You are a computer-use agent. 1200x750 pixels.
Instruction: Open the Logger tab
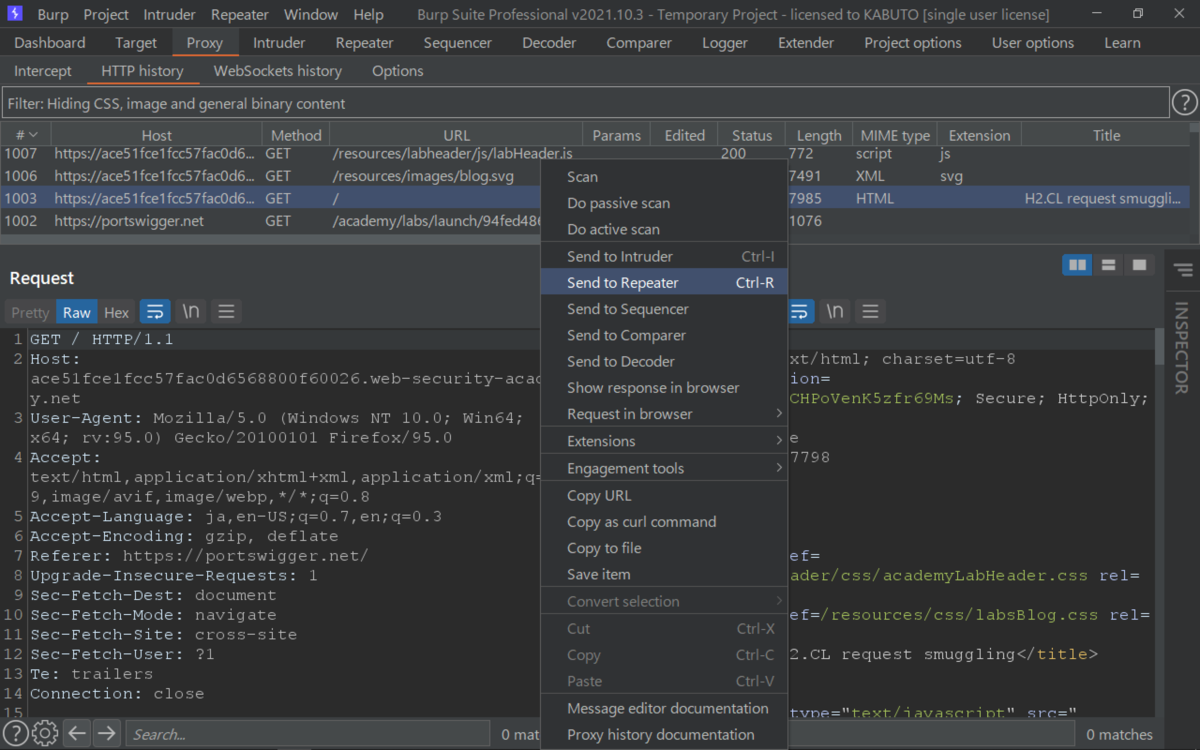tap(725, 43)
